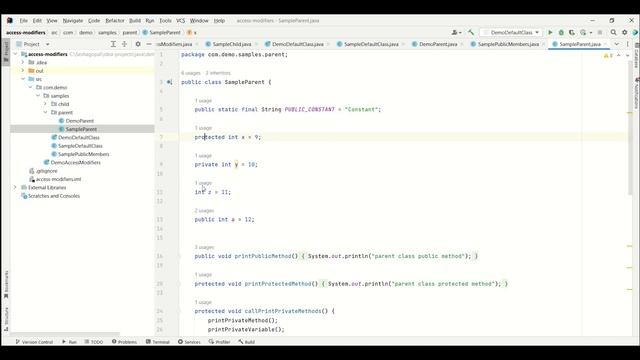This screenshot has width=640, height=360.
Task: Open the Navigate menu
Action: click(x=73, y=20)
